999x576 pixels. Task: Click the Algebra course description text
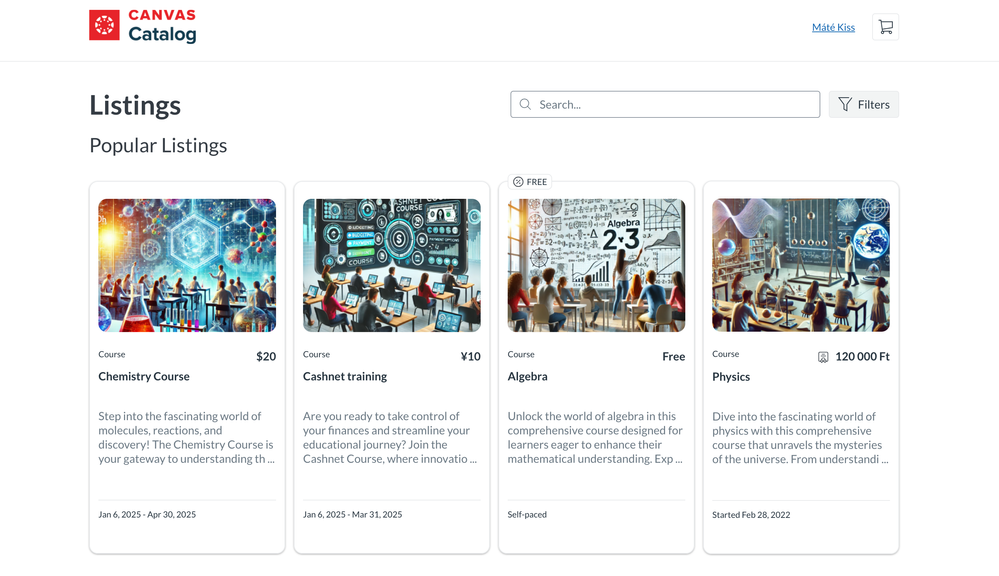pyautogui.click(x=595, y=438)
